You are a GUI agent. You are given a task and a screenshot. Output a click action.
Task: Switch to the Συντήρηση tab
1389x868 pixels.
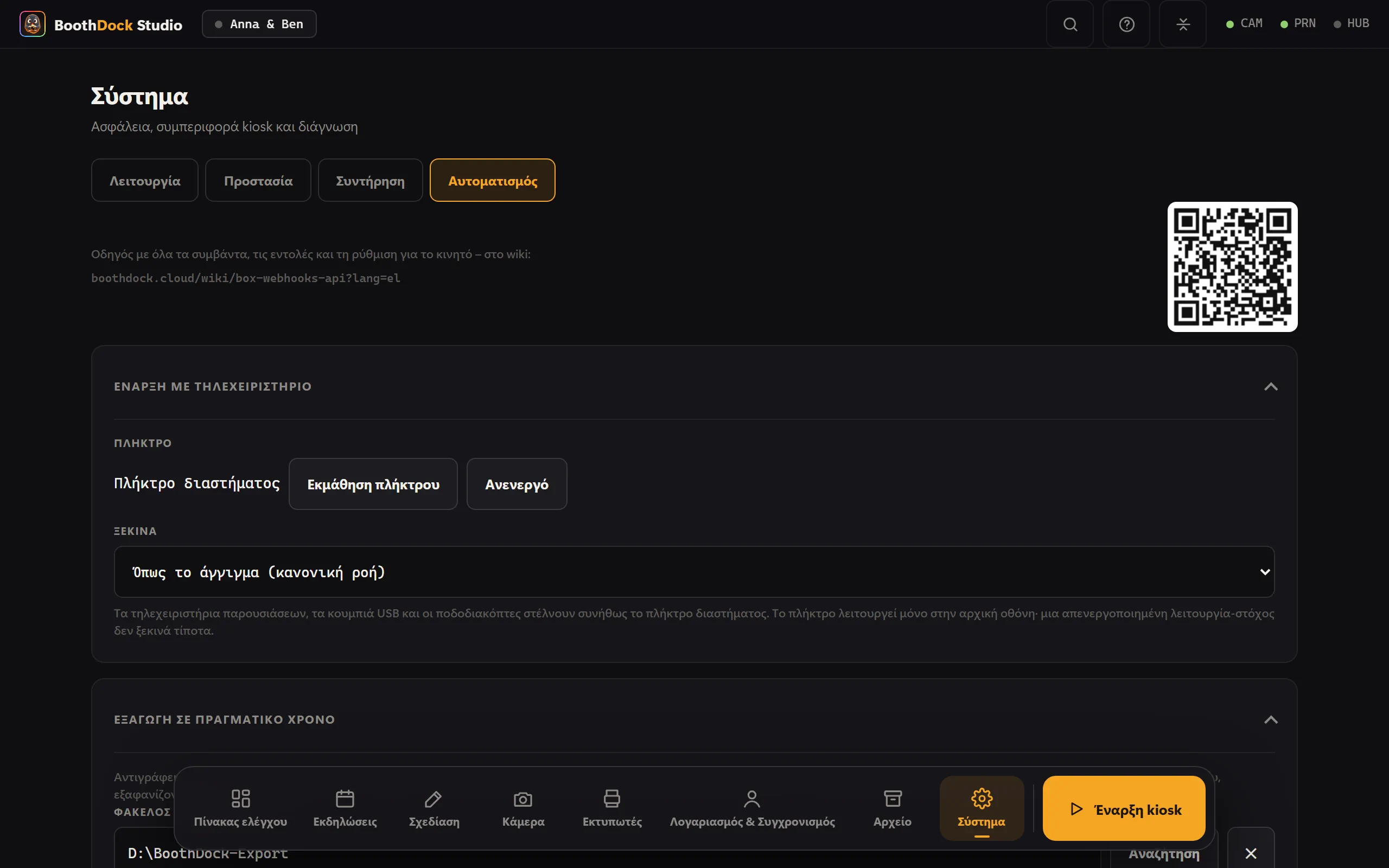370,180
